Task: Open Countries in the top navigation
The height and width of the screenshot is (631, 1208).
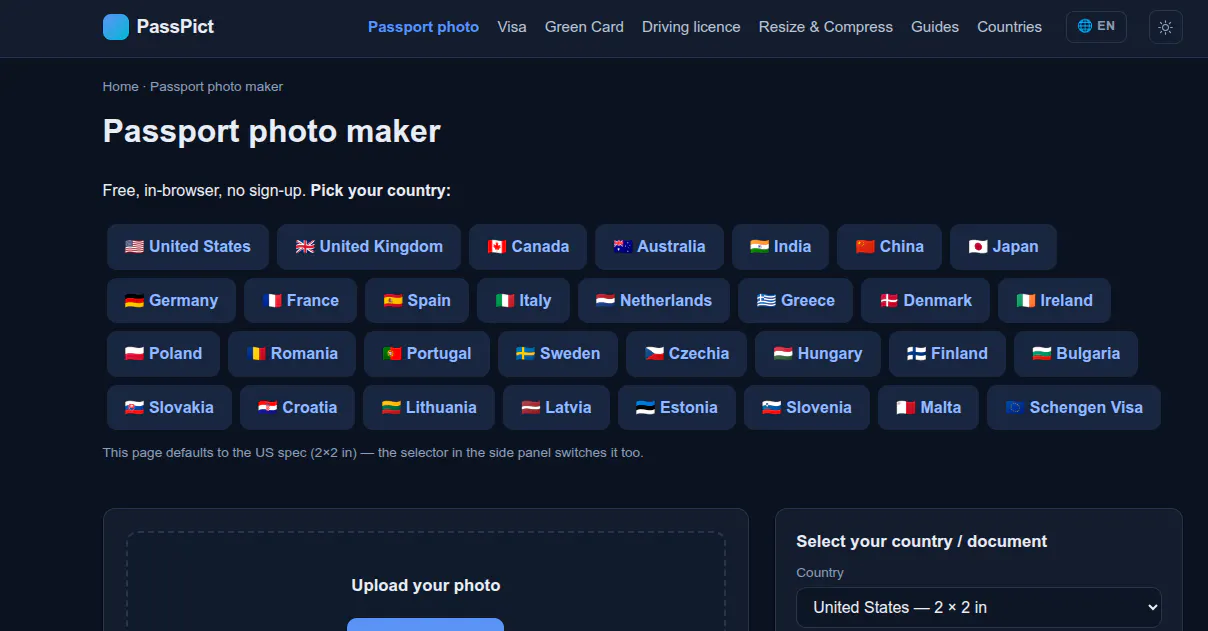Action: coord(1009,27)
